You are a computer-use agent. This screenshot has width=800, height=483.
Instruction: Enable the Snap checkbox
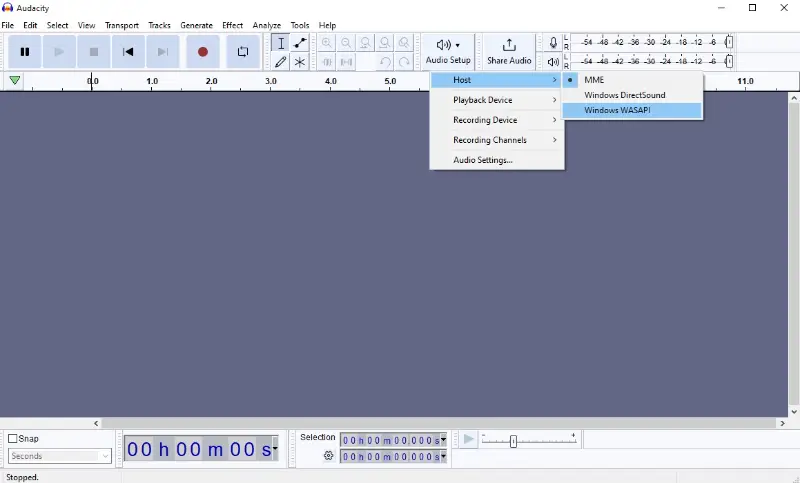coord(13,439)
